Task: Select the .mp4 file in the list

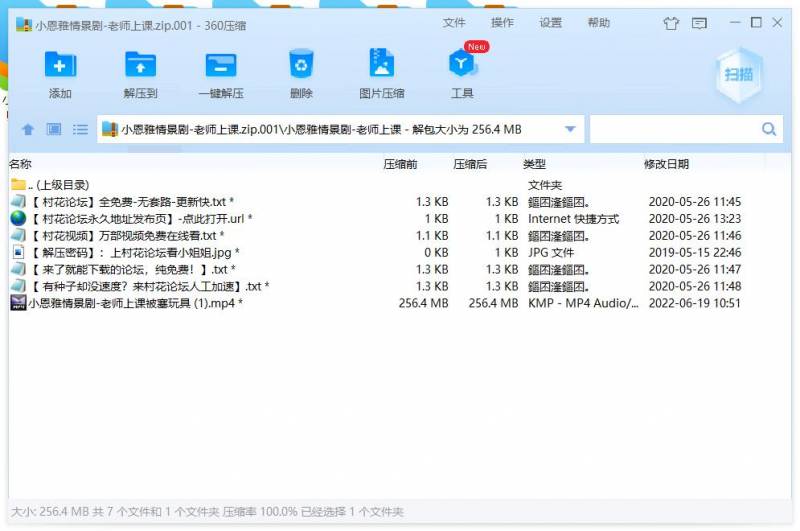Action: click(134, 304)
